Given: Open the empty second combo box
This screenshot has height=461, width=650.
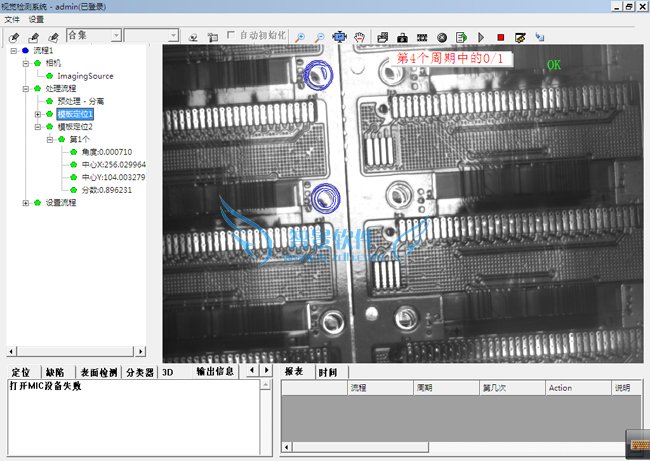Looking at the screenshot, I should coord(173,35).
